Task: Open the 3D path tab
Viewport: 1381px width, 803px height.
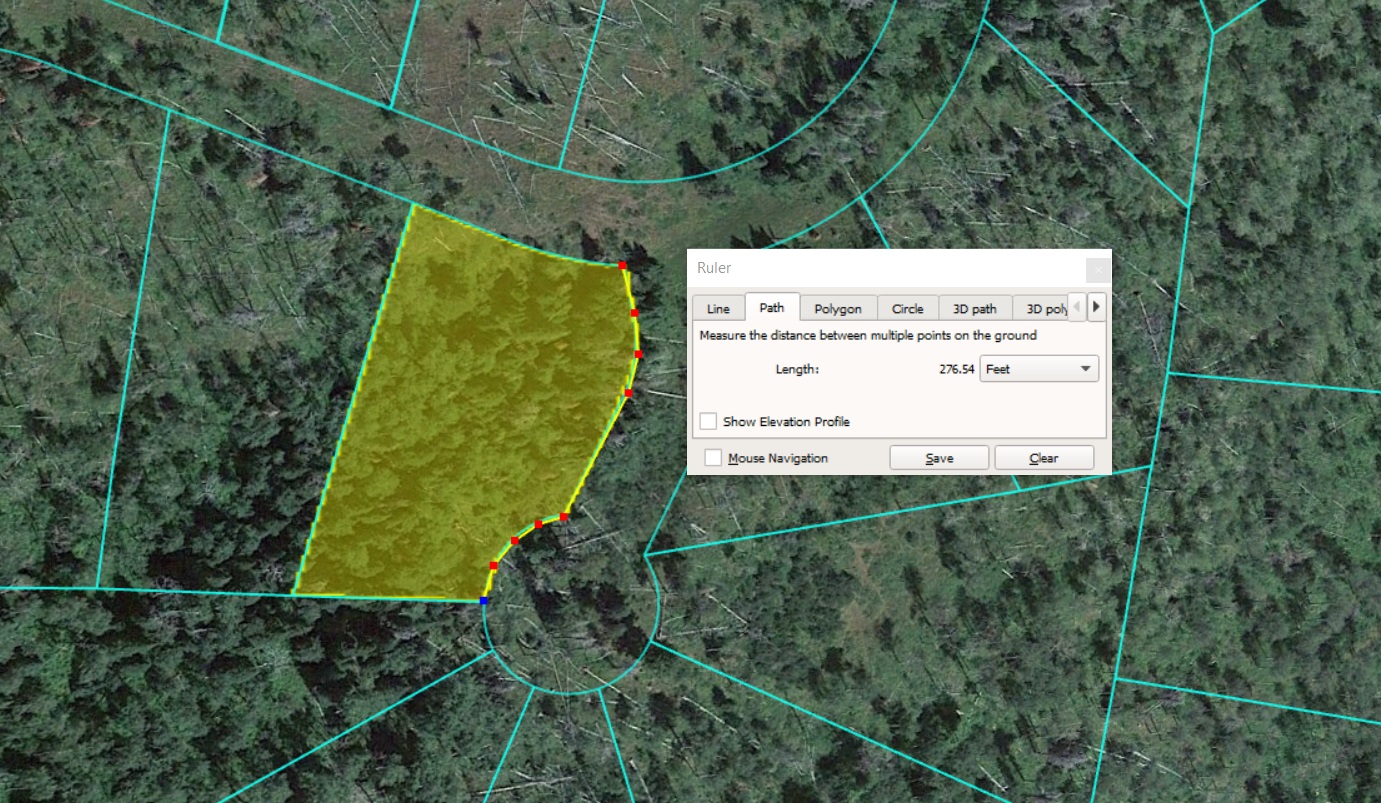Action: (x=975, y=309)
